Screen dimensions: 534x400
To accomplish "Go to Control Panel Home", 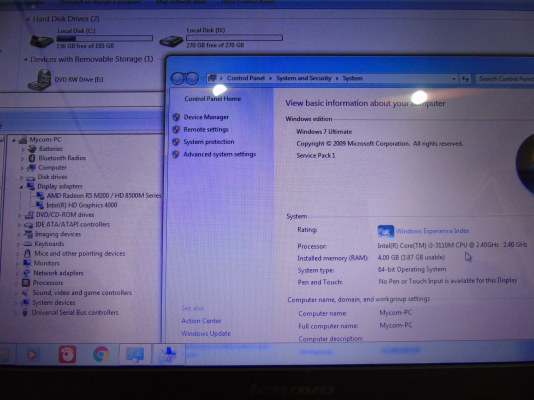I will pos(213,99).
